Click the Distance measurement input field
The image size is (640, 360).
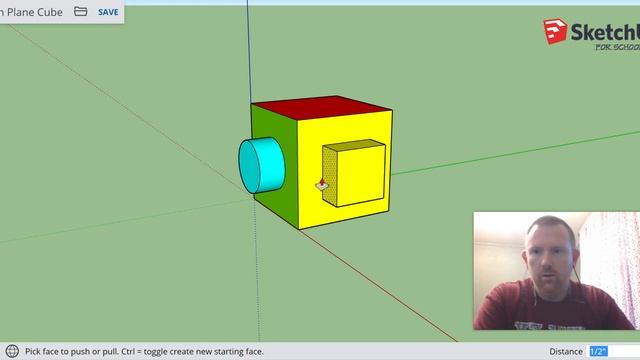614,351
